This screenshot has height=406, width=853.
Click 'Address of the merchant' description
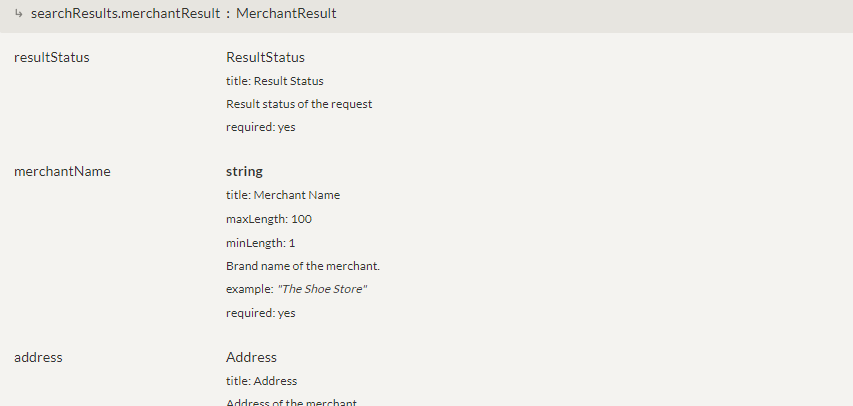coord(291,402)
